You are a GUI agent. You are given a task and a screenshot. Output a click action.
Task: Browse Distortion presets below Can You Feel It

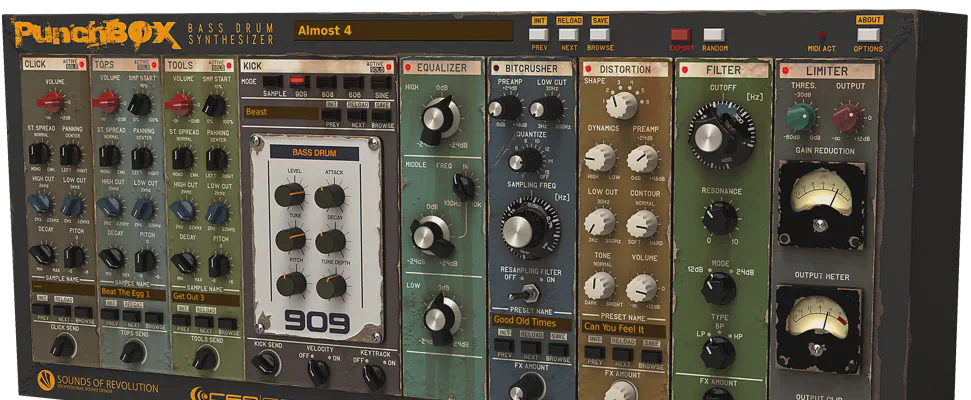click(x=653, y=354)
